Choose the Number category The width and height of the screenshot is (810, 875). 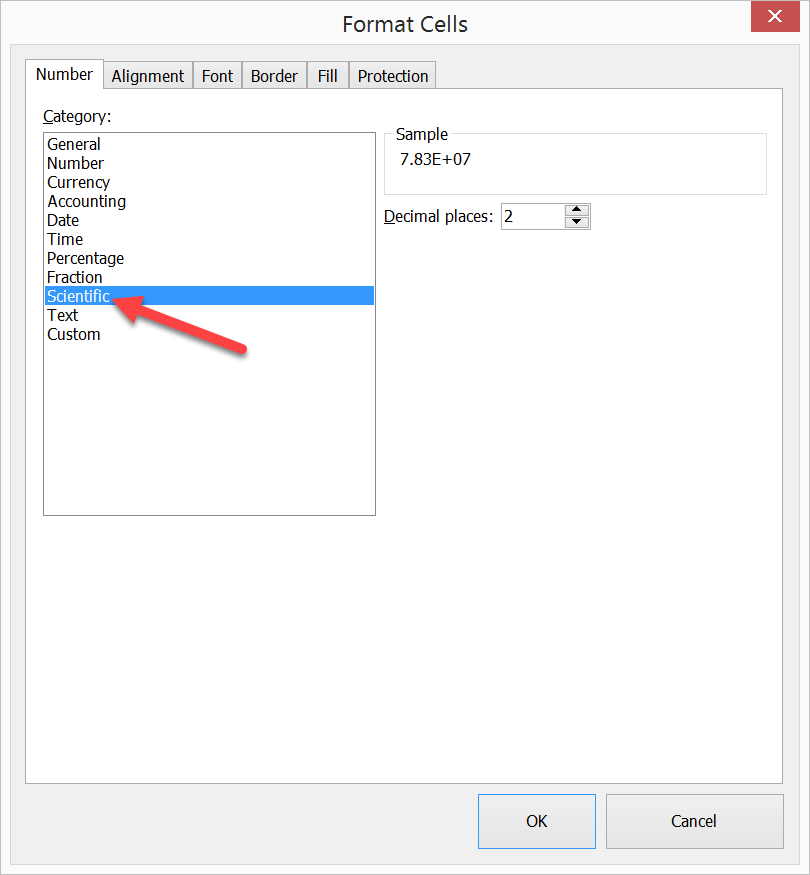click(x=75, y=163)
